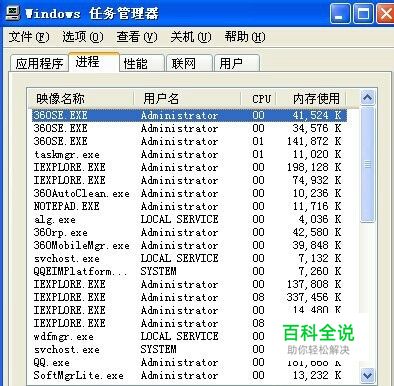Select the QQ.exe process
394x386 pixels.
pos(189,362)
